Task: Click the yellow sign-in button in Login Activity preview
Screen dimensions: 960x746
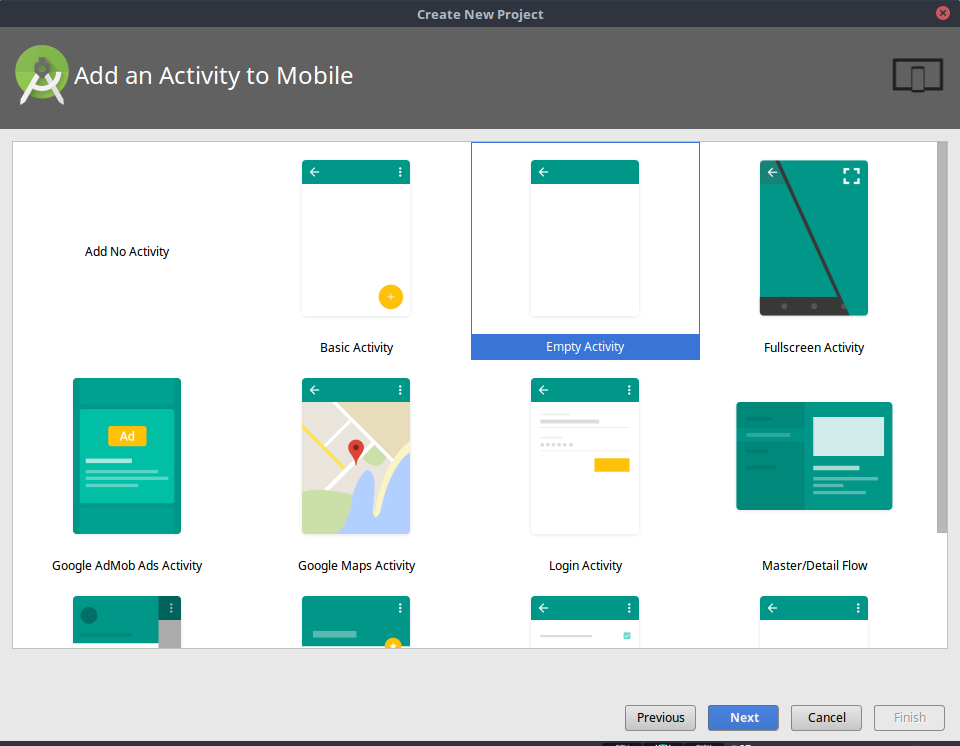Action: (x=611, y=465)
